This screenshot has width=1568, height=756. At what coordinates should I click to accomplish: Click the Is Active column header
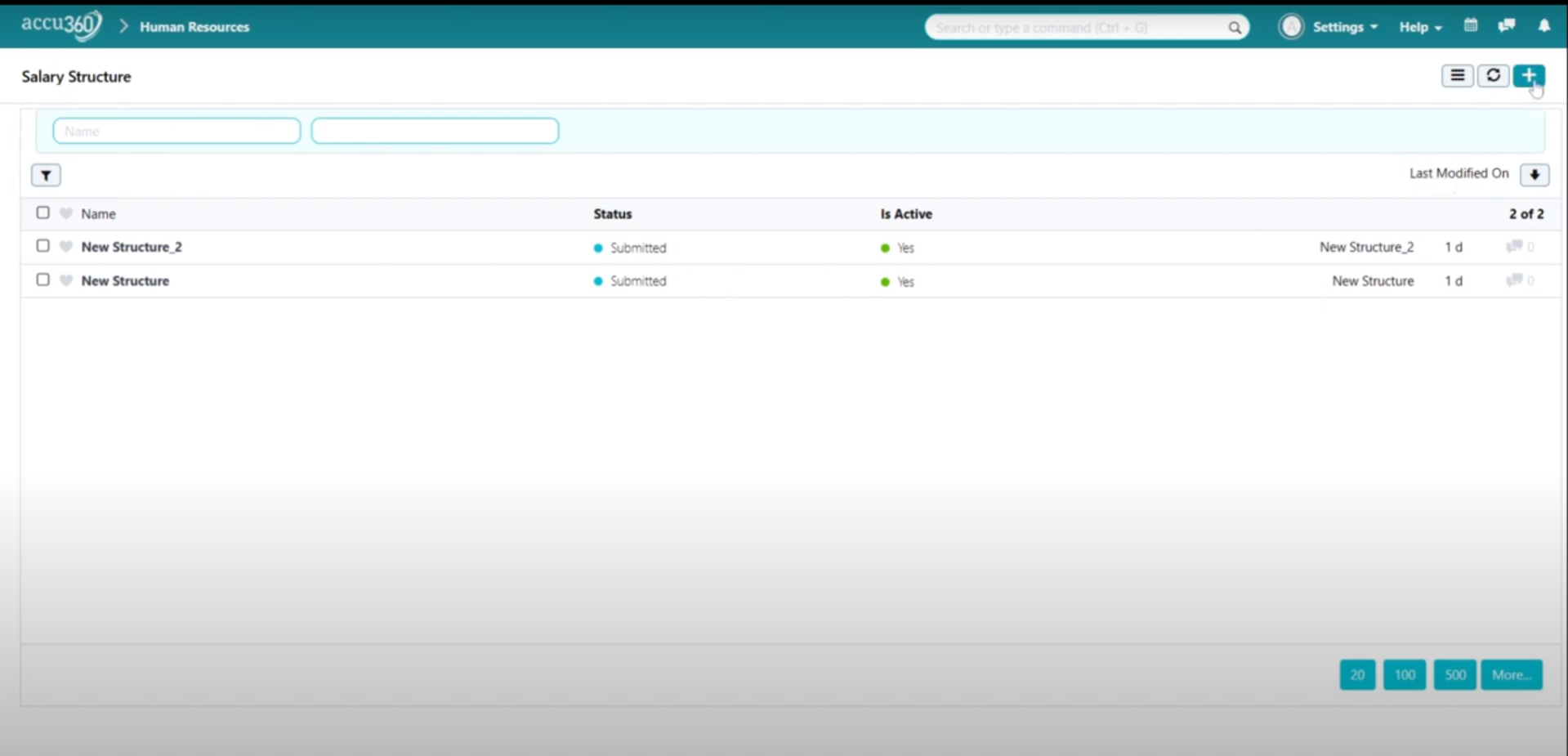tap(906, 213)
